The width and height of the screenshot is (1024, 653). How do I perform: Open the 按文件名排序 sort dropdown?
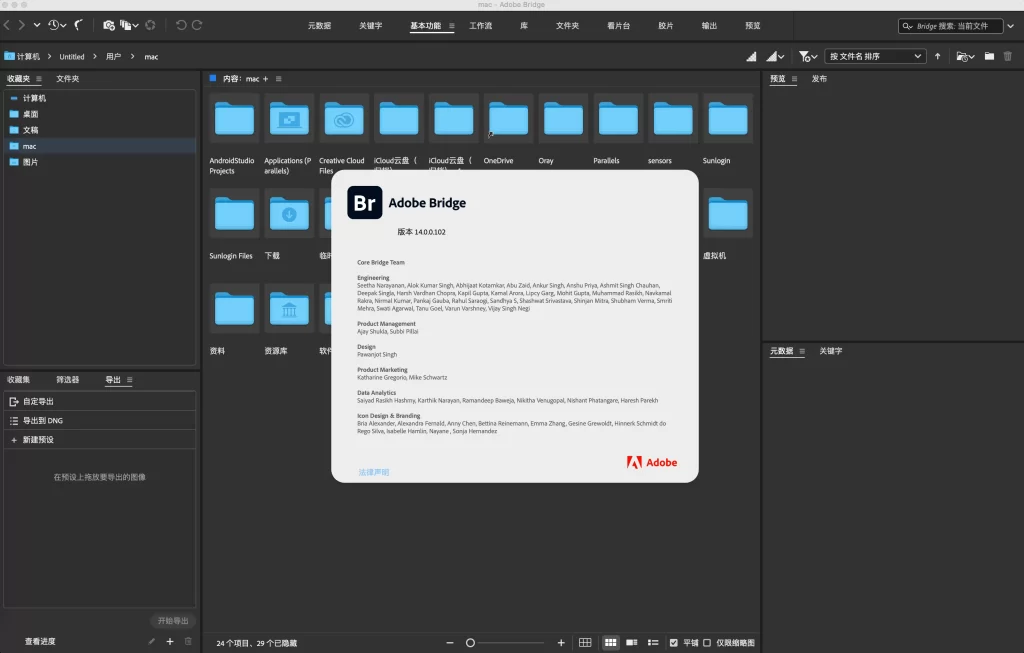[x=875, y=56]
